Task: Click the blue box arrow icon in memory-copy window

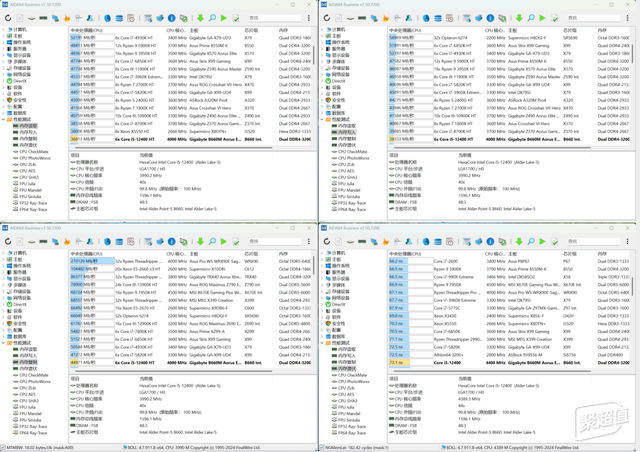Action: pyautogui.click(x=160, y=241)
